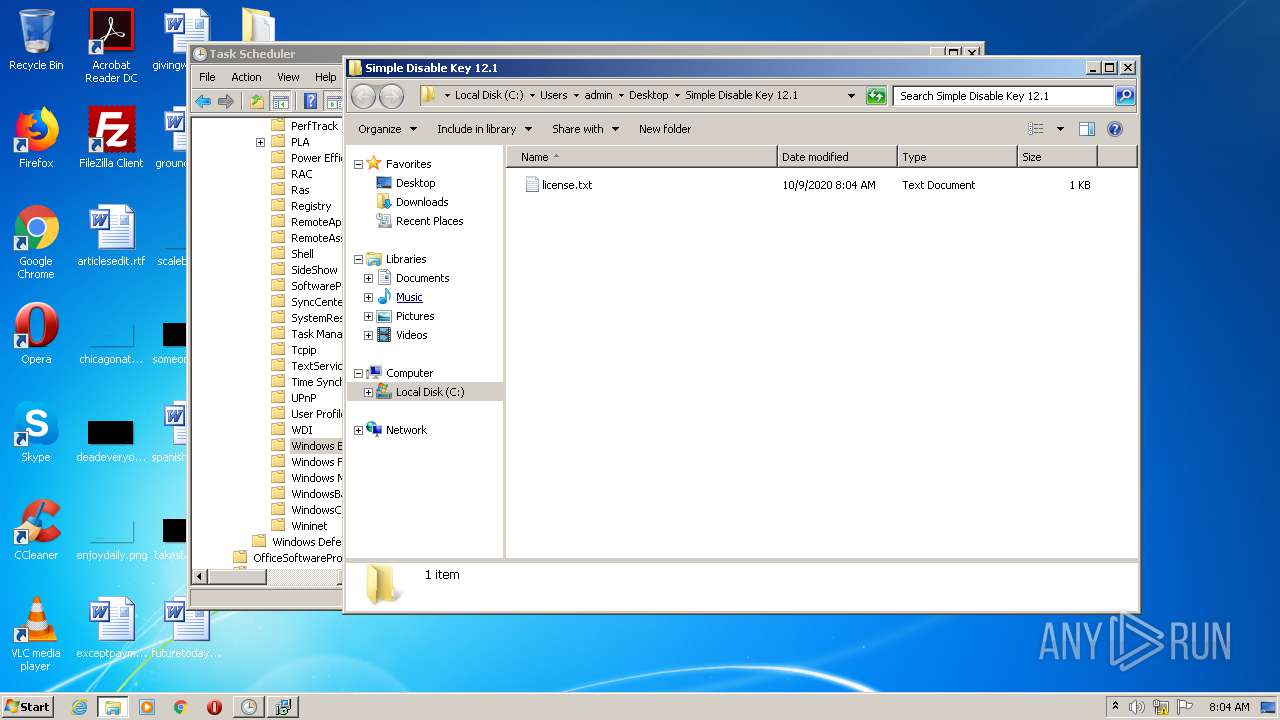
Task: Open the Include in library dropdown
Action: click(484, 129)
